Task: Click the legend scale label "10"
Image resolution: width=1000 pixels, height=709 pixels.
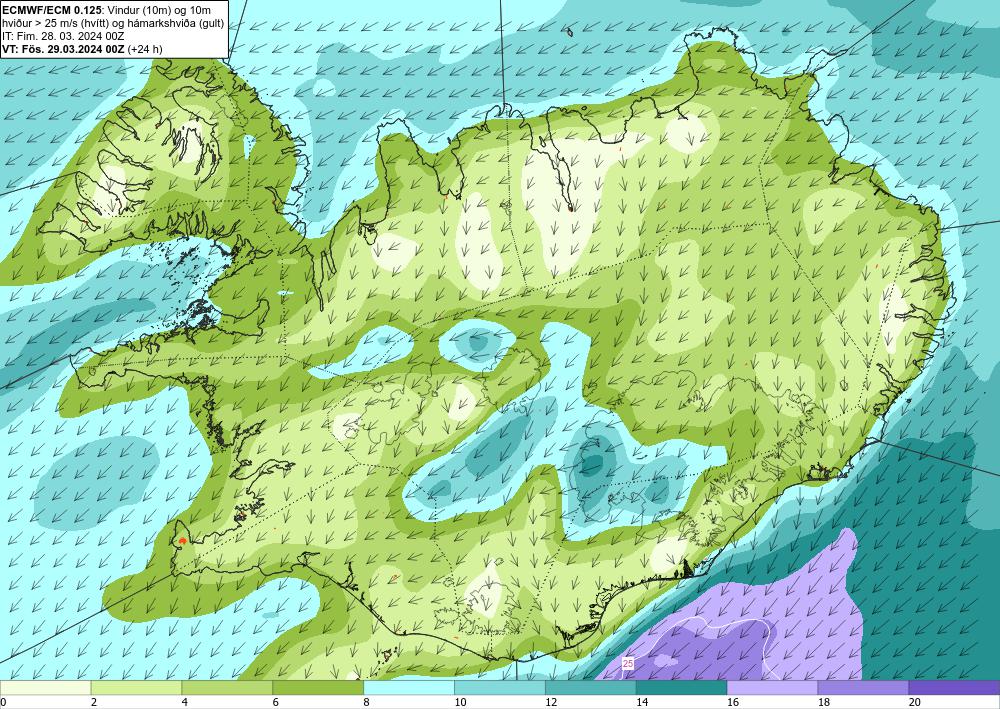Action: tap(460, 703)
